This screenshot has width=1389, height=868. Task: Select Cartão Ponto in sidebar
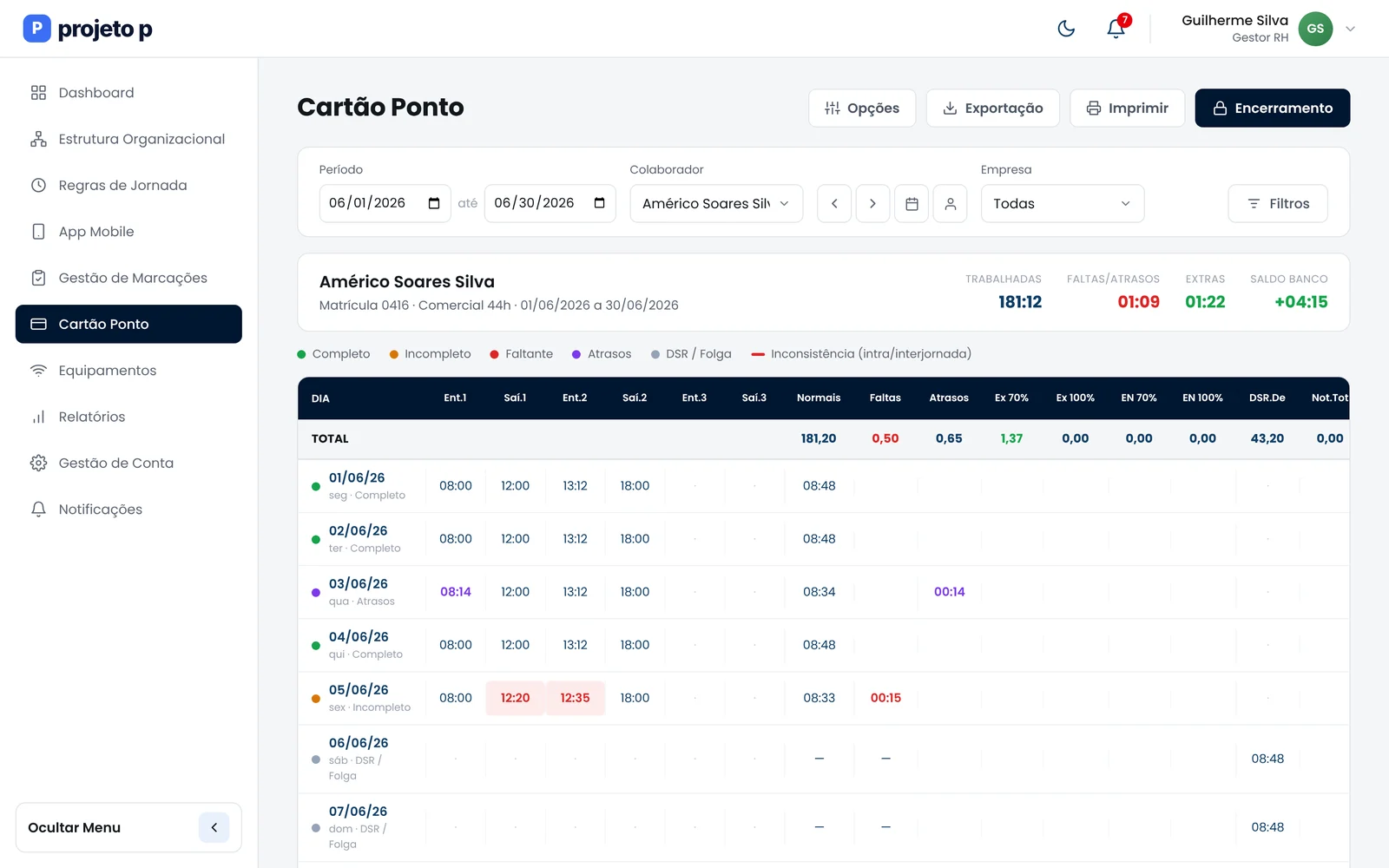click(128, 324)
